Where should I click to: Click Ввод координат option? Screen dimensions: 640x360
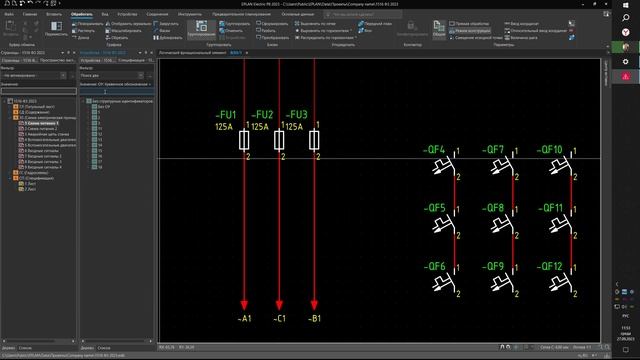(x=522, y=24)
